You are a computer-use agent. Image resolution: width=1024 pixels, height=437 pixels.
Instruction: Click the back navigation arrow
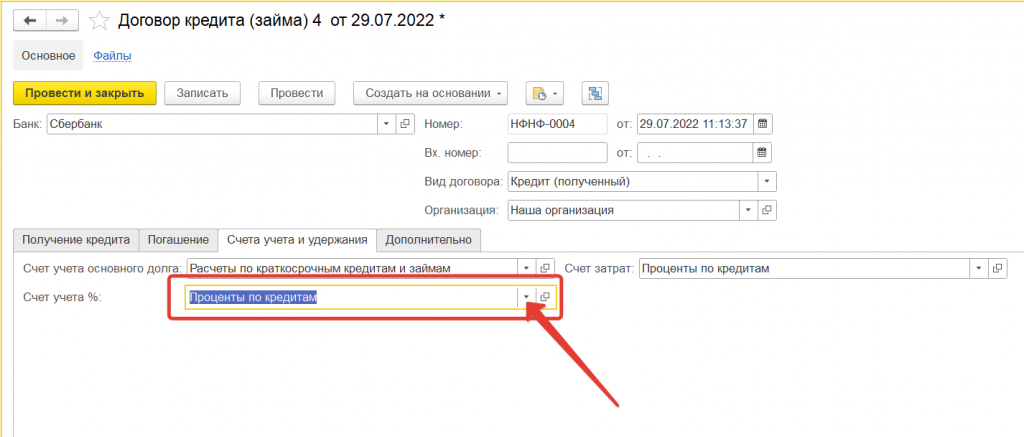(30, 20)
